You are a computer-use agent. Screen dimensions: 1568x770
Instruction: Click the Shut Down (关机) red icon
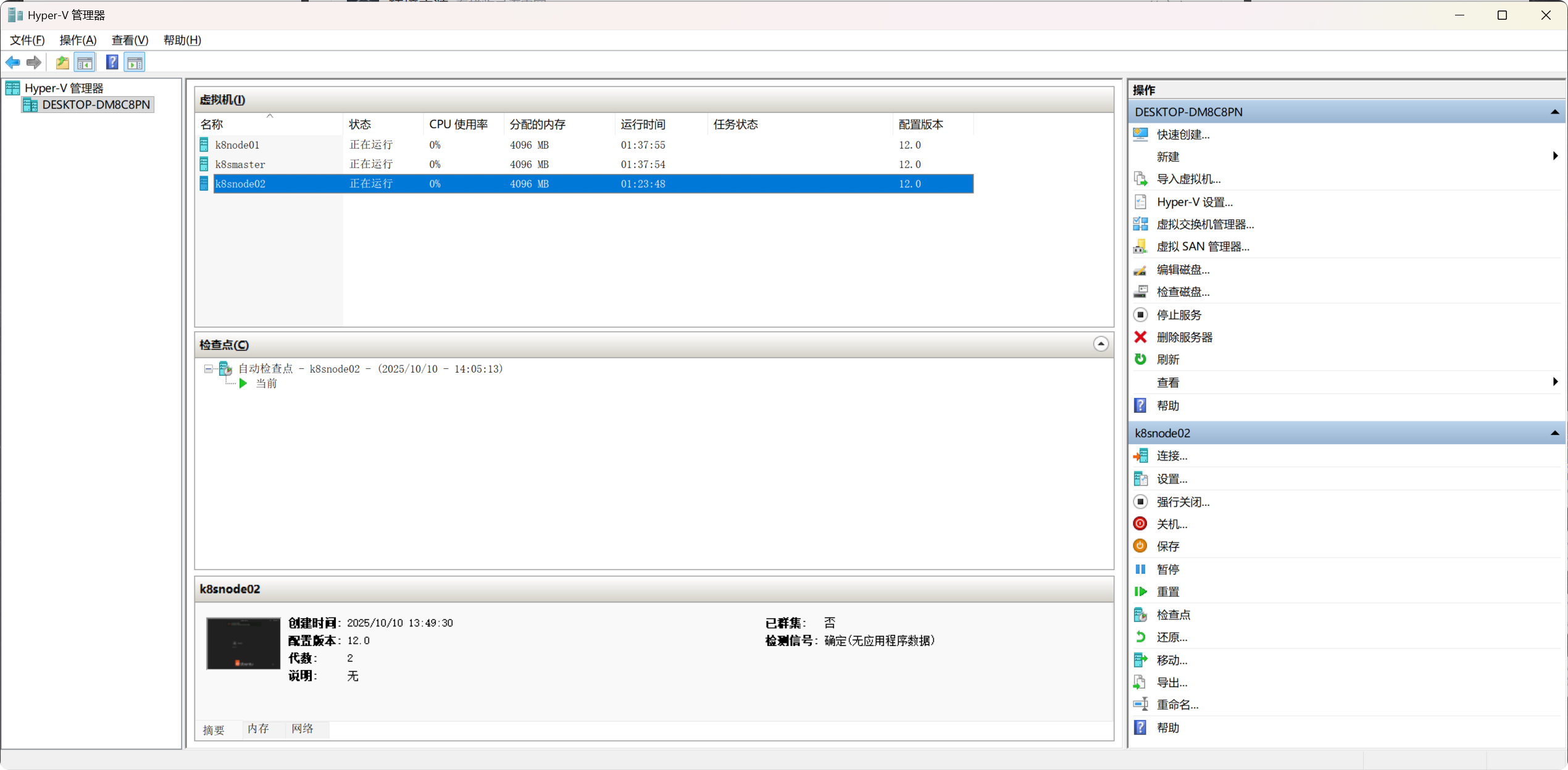click(x=1140, y=524)
